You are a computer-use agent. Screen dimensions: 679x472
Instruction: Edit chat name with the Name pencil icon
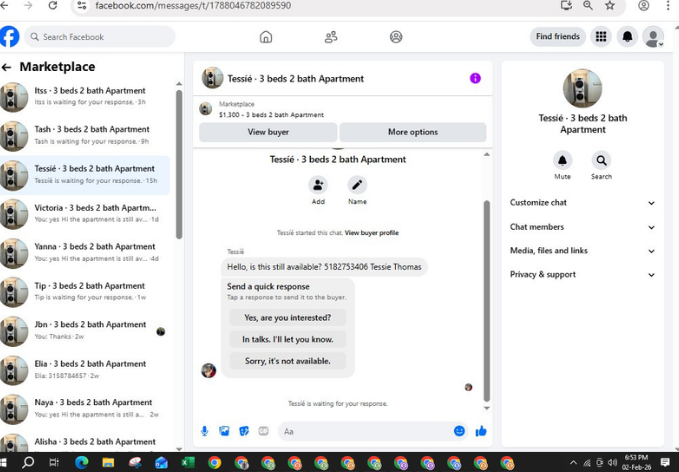pyautogui.click(x=357, y=185)
